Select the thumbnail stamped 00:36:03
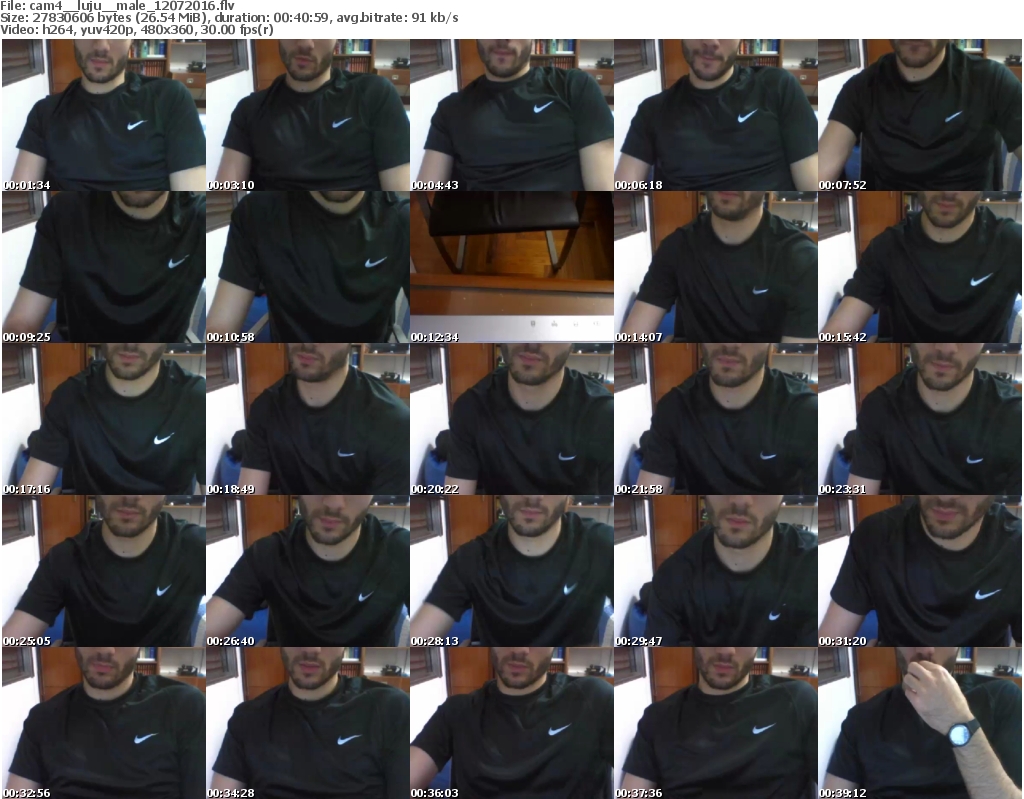The height and width of the screenshot is (799, 1024). coord(512,723)
